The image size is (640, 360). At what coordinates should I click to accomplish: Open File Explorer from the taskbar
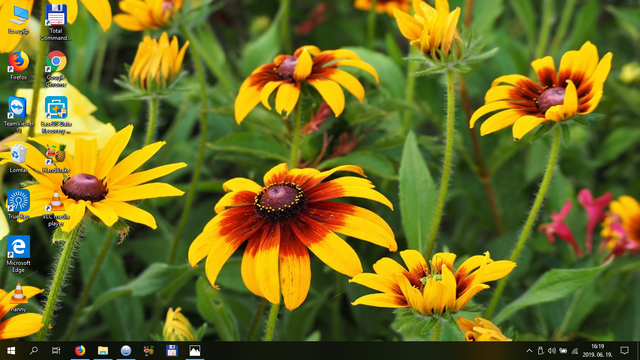pos(103,351)
